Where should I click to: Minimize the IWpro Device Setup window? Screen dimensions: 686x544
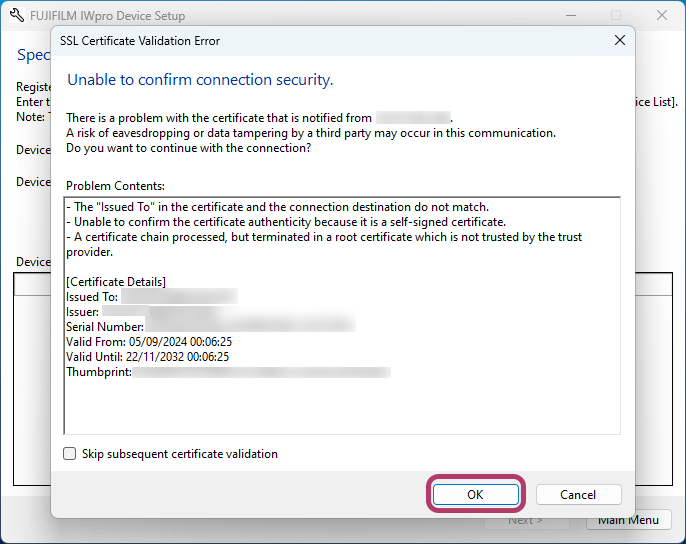[x=571, y=15]
